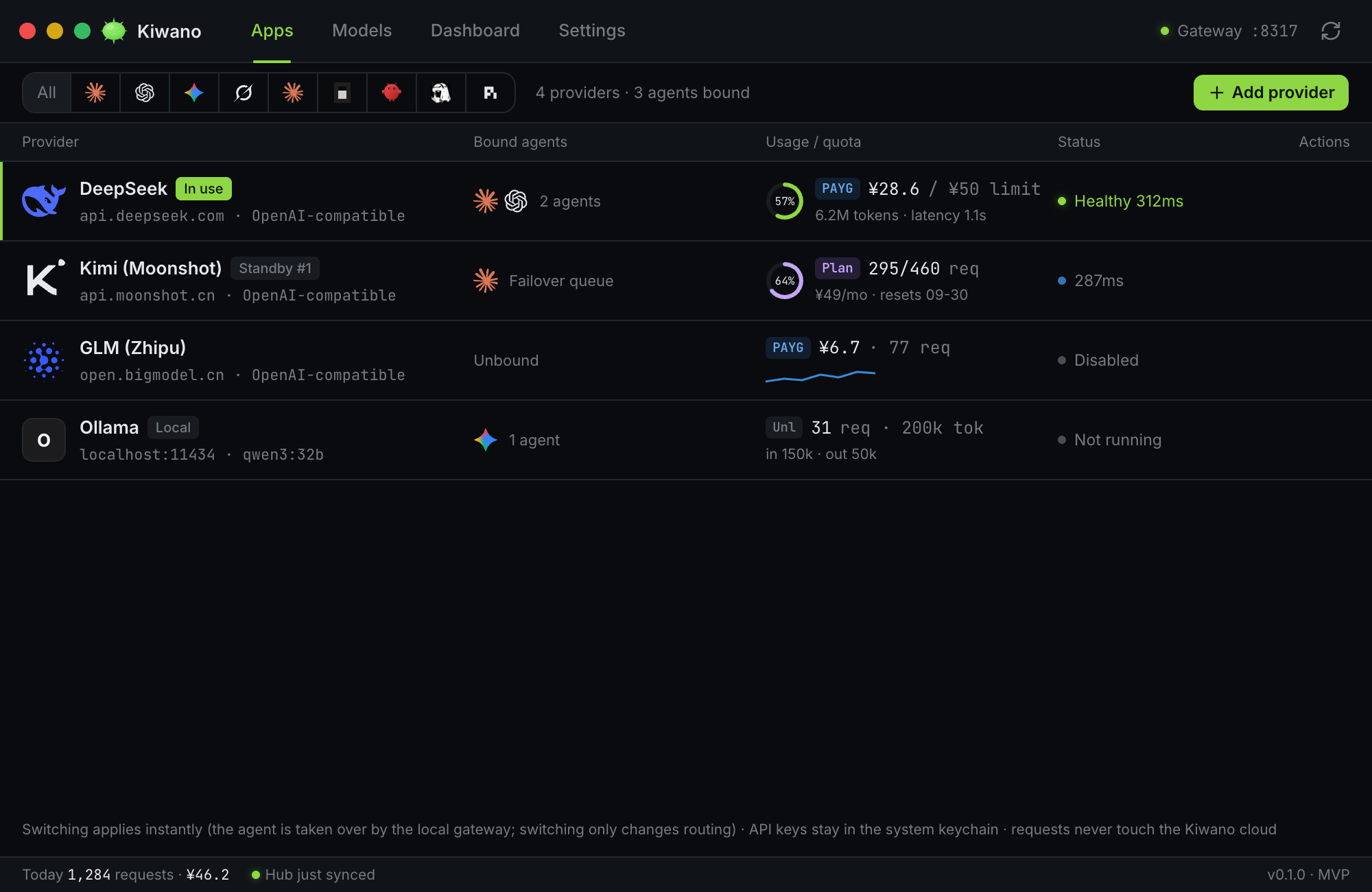The image size is (1372, 892).
Task: Filter by the red robot creature icon
Action: click(392, 93)
